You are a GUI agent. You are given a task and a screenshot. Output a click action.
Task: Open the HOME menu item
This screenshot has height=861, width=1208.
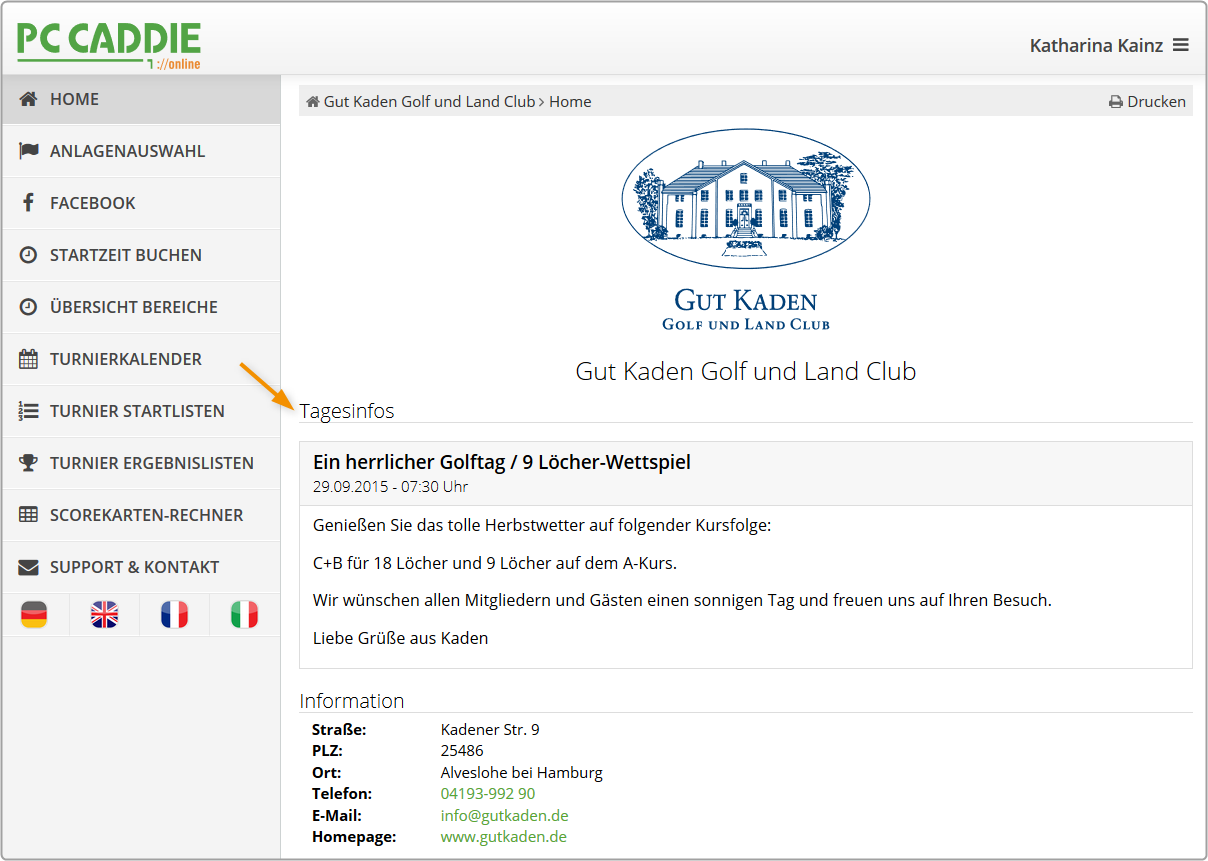click(x=141, y=99)
